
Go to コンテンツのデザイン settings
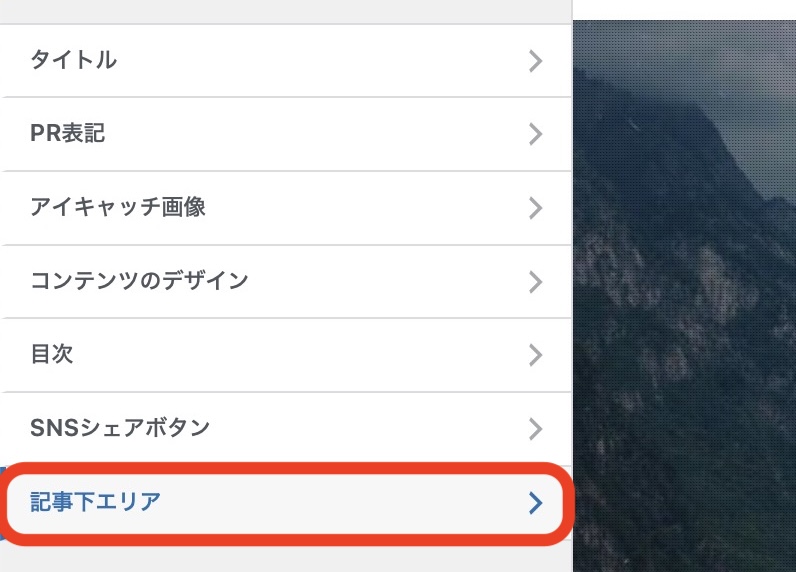(x=139, y=281)
